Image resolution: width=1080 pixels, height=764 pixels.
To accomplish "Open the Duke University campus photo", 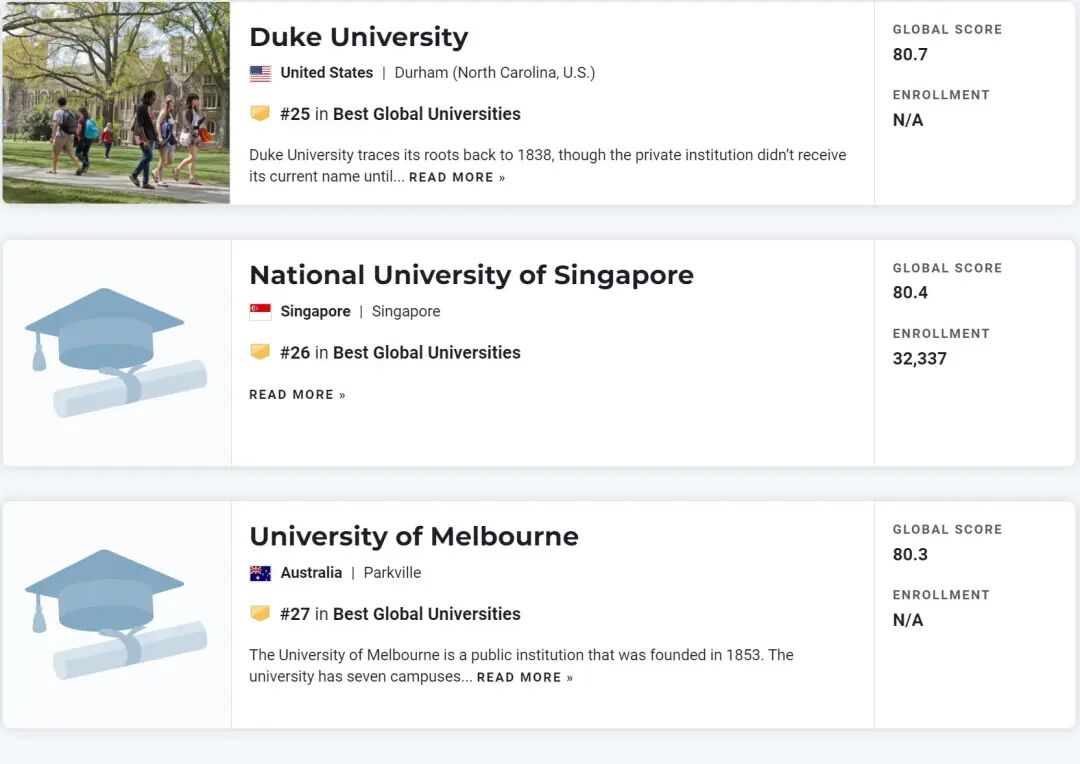I will coord(116,102).
